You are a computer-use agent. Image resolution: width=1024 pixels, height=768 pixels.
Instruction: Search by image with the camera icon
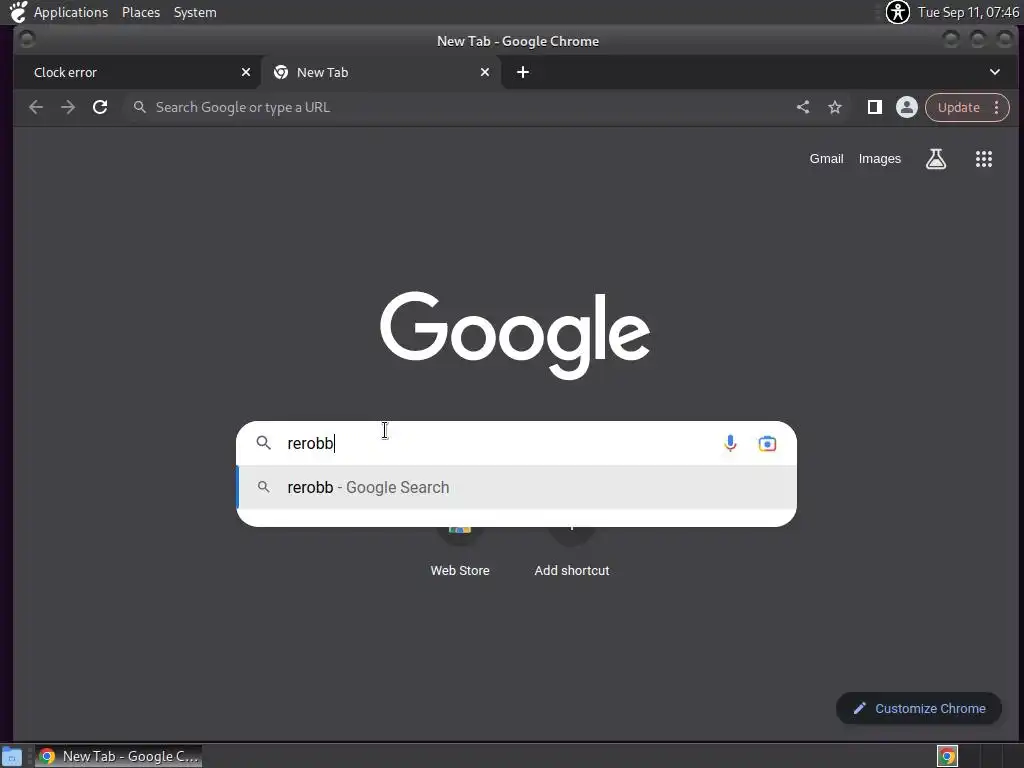click(767, 443)
